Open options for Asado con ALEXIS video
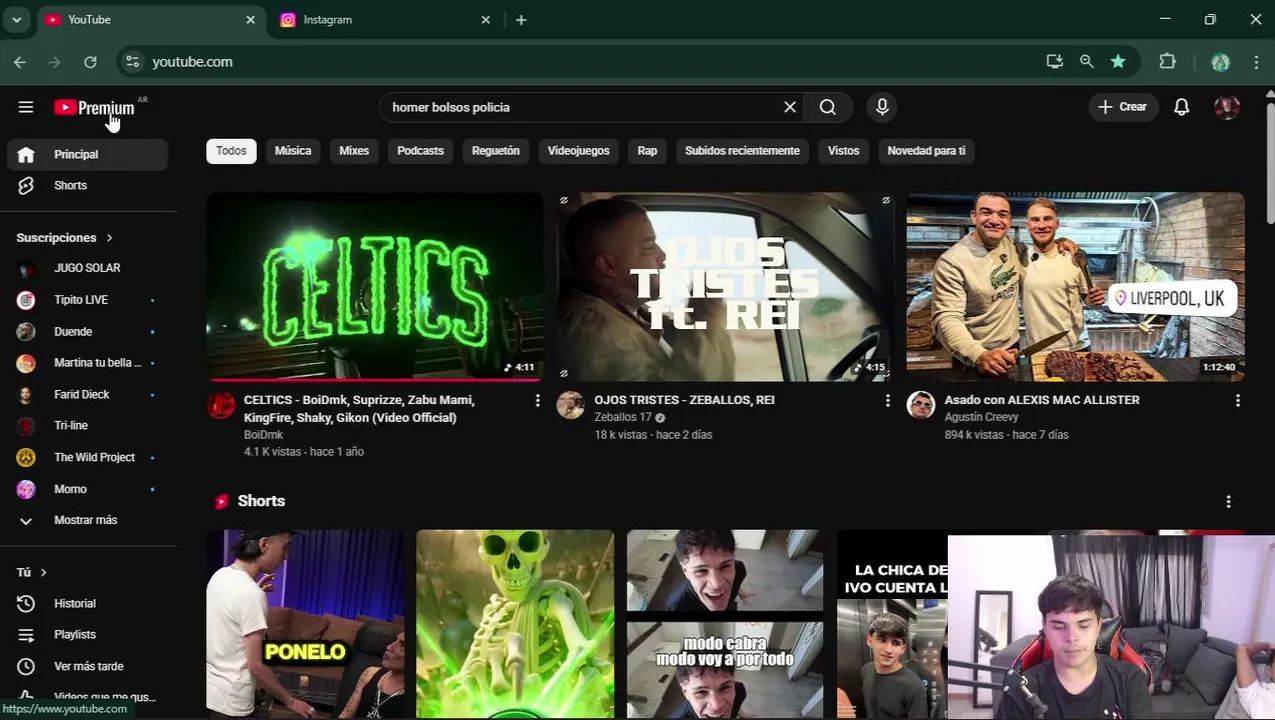1275x720 pixels. click(x=1237, y=401)
